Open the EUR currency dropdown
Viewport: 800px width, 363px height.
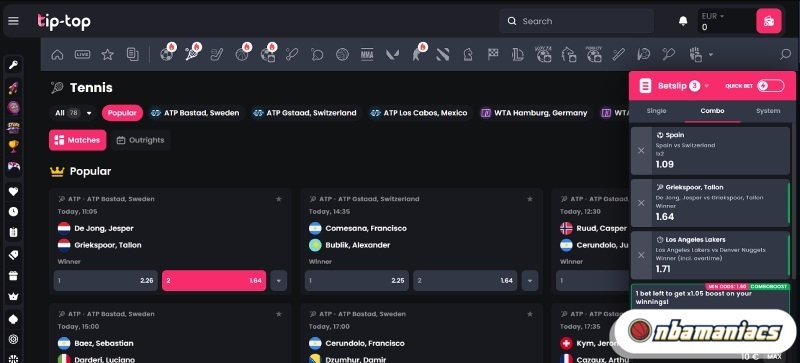713,16
